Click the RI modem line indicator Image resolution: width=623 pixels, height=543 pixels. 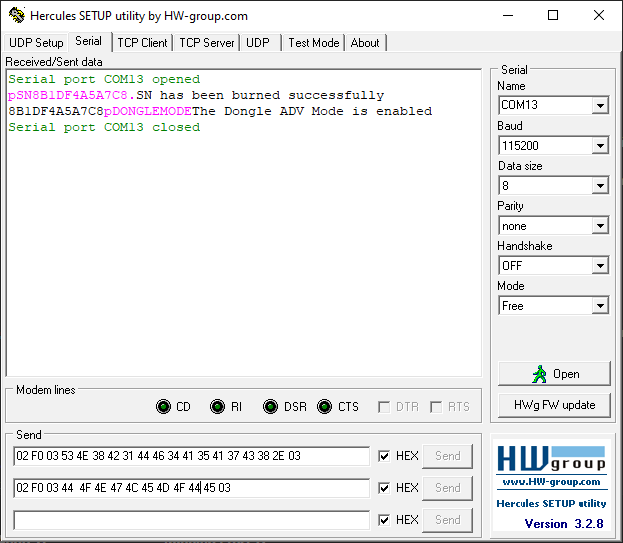coord(217,406)
